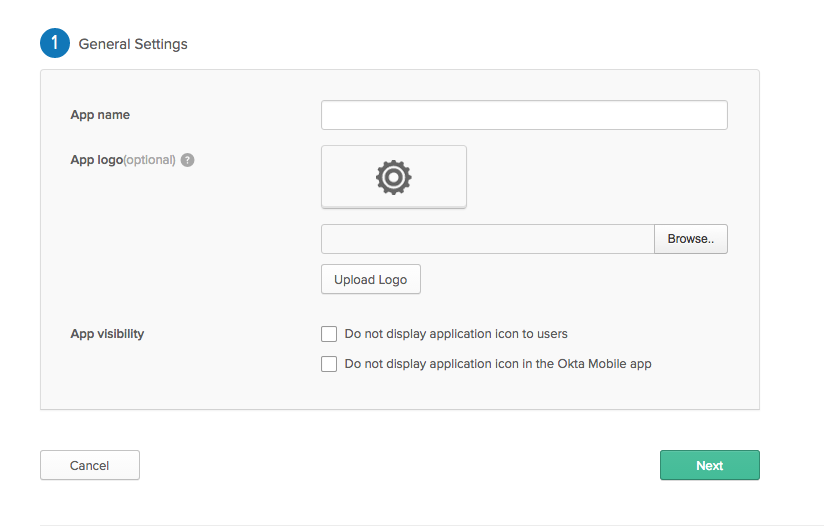
Task: Click the logo file path field
Action: pos(488,239)
